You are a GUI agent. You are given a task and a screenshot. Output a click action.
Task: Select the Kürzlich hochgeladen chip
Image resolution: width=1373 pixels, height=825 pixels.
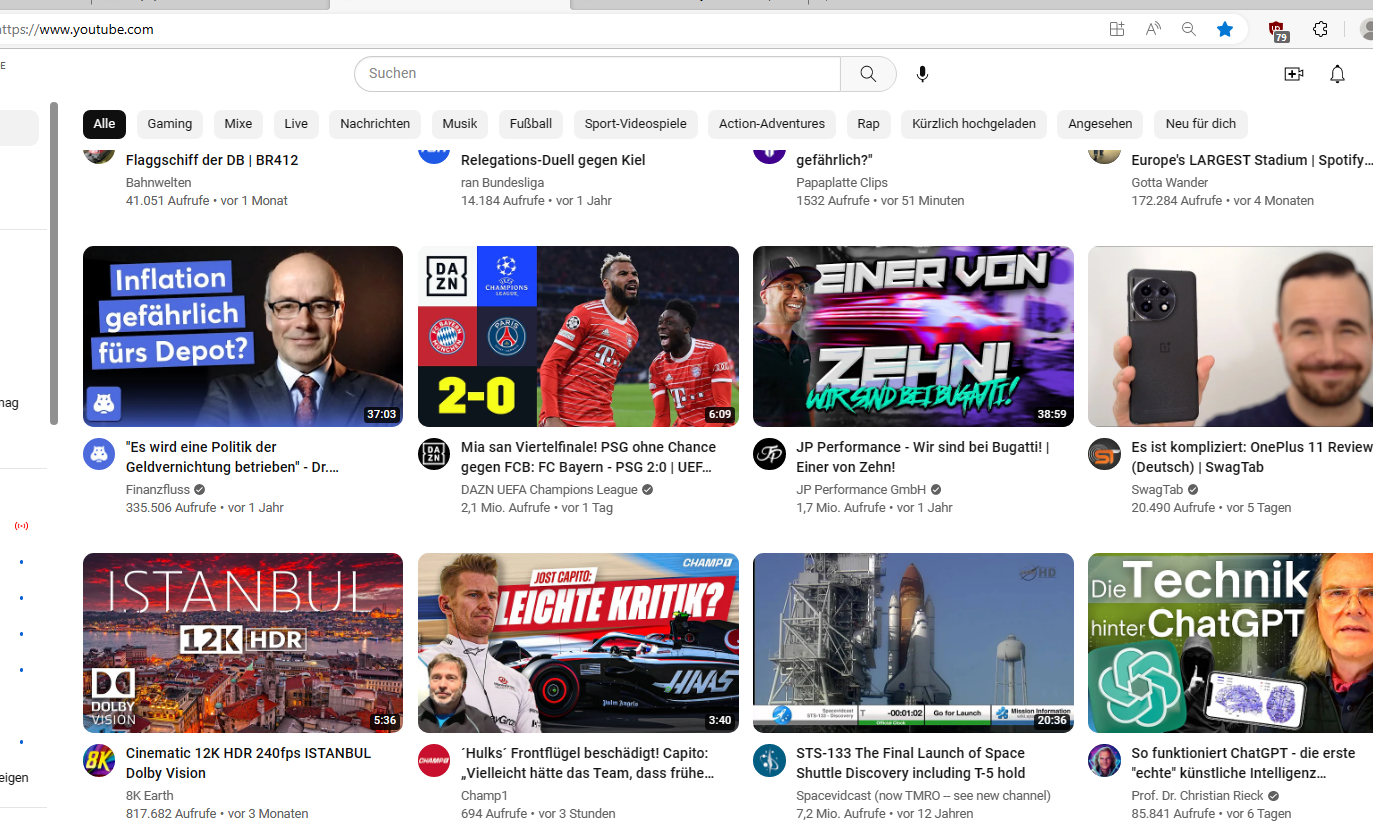click(974, 124)
